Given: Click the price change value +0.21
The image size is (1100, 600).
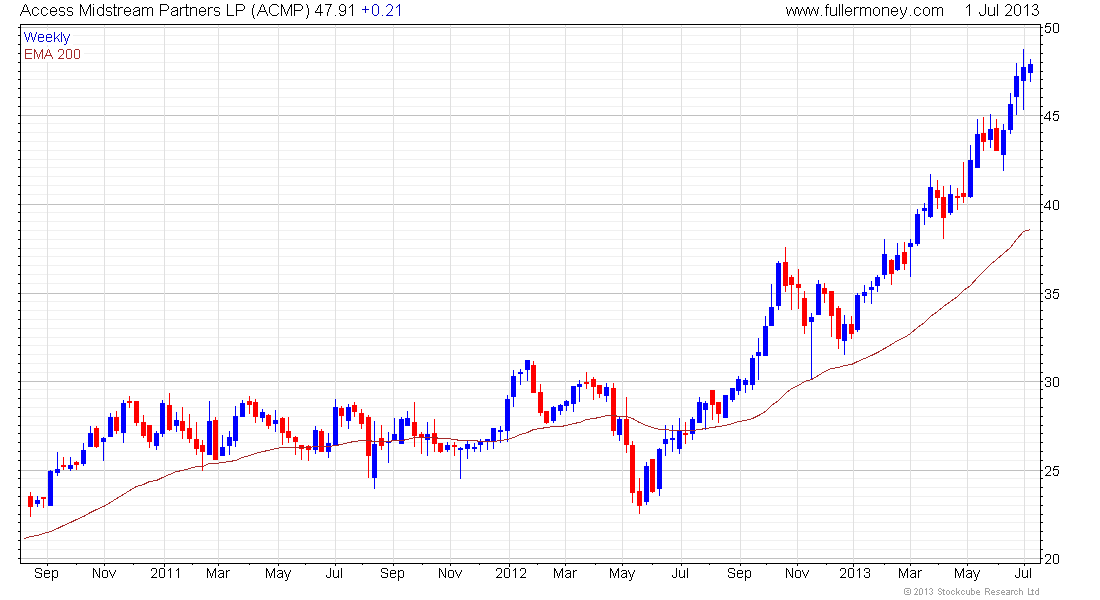Looking at the screenshot, I should click(x=382, y=11).
